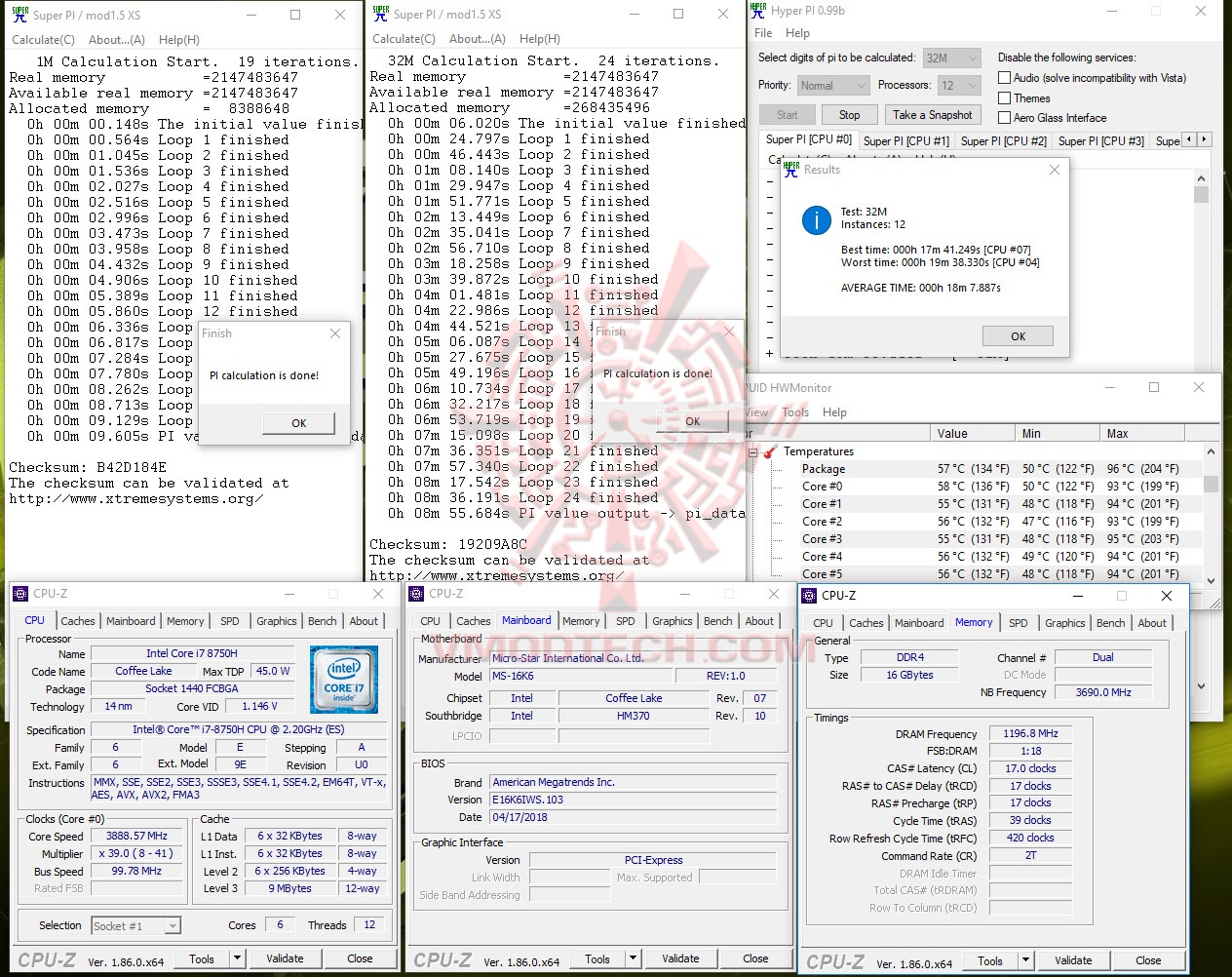
Task: Click Hyper PI title bar icon
Action: click(758, 11)
